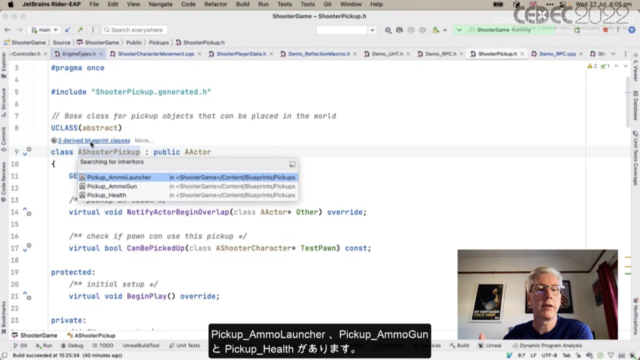Image resolution: width=640 pixels, height=360 pixels.
Task: Open the Tests menu
Action: point(284,4)
